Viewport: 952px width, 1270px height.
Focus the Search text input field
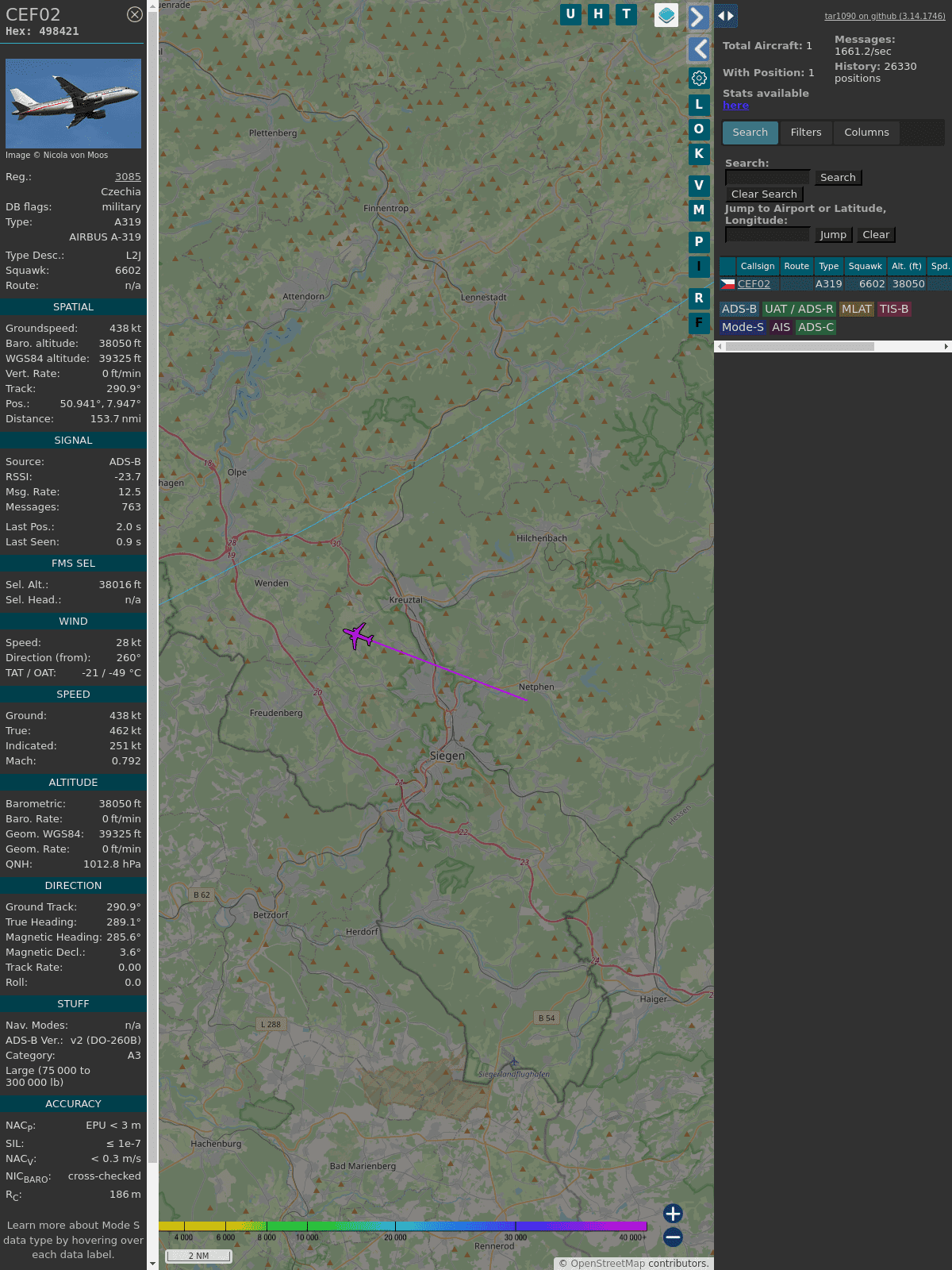[767, 177]
